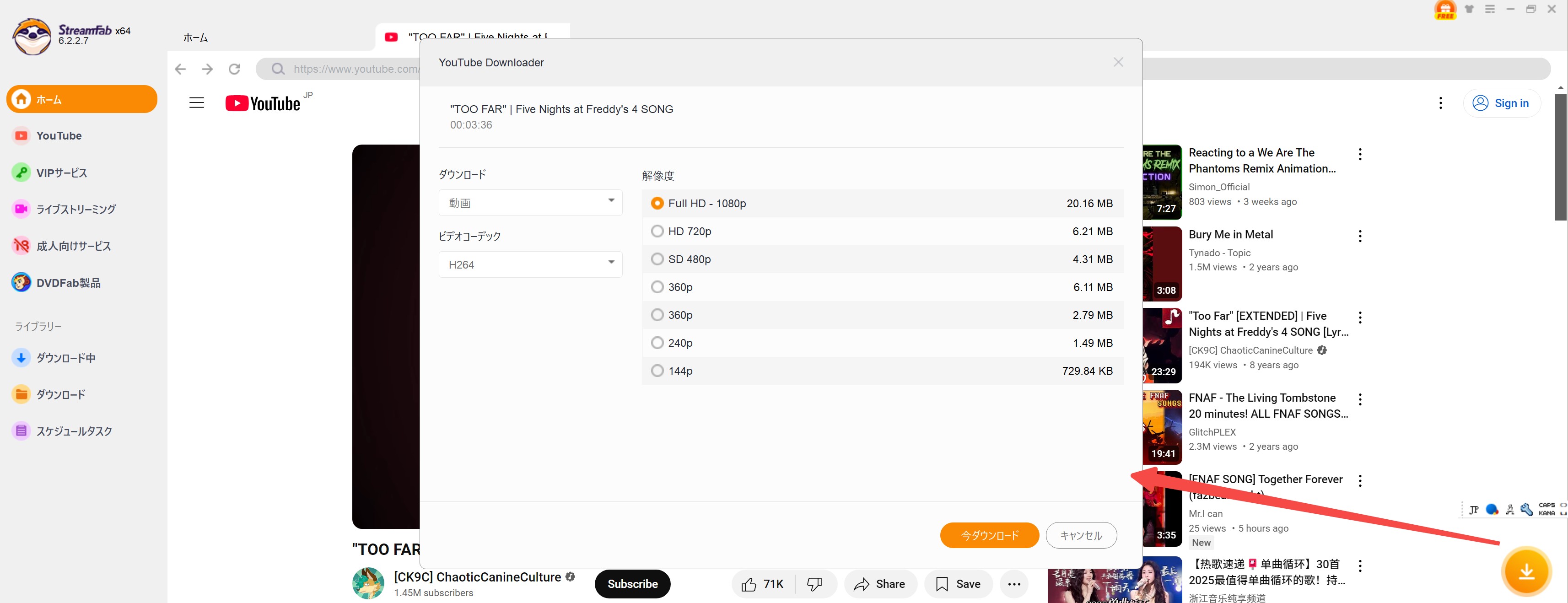1568x603 pixels.
Task: Close the YouTube Downloader dialog
Action: (1118, 62)
